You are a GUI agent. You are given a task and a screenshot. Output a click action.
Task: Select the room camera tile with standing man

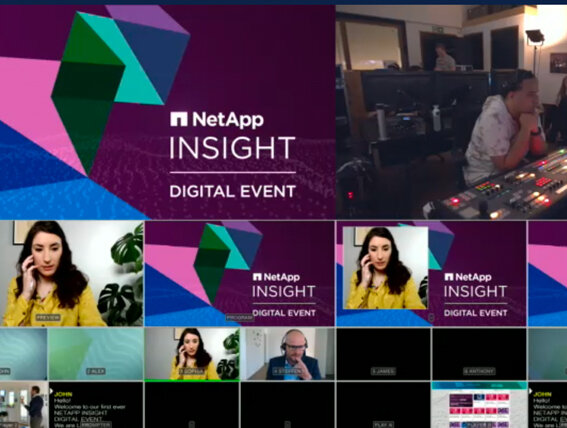(24, 405)
